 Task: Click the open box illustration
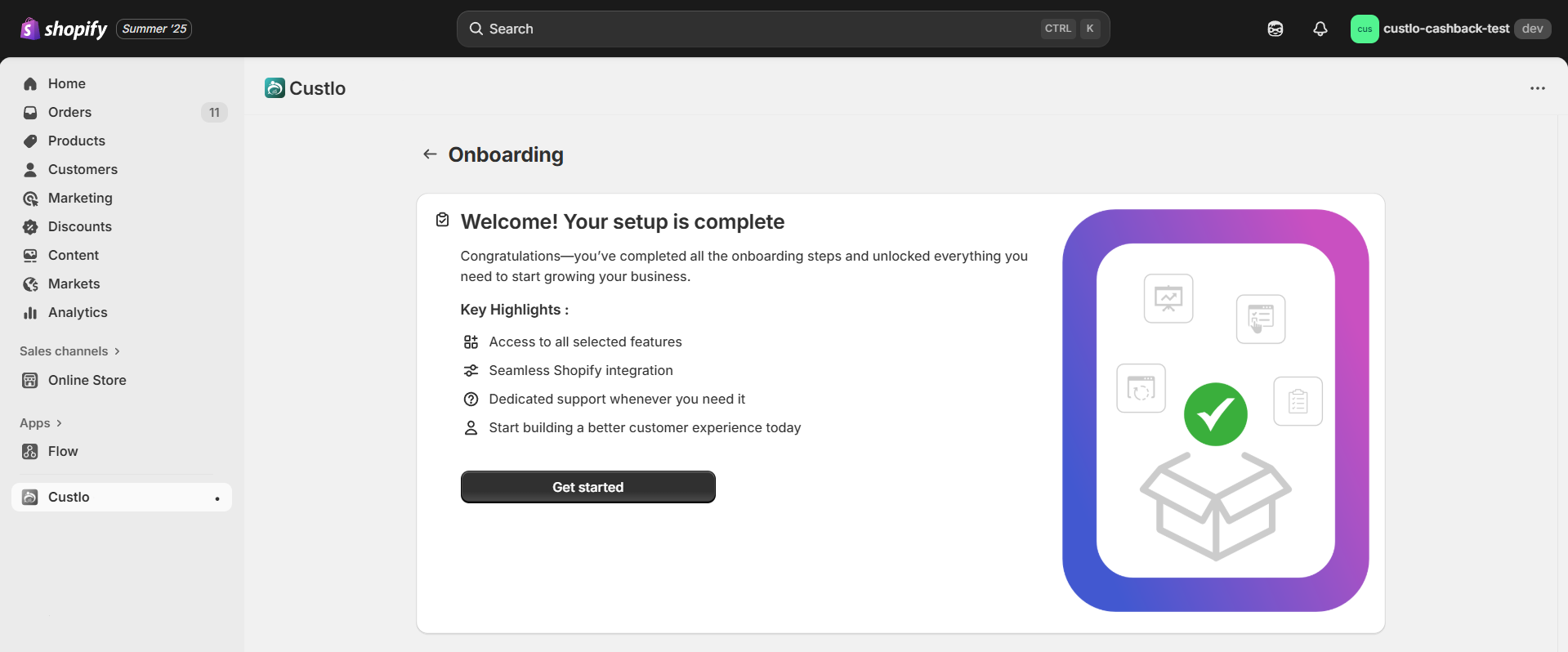pyautogui.click(x=1216, y=506)
